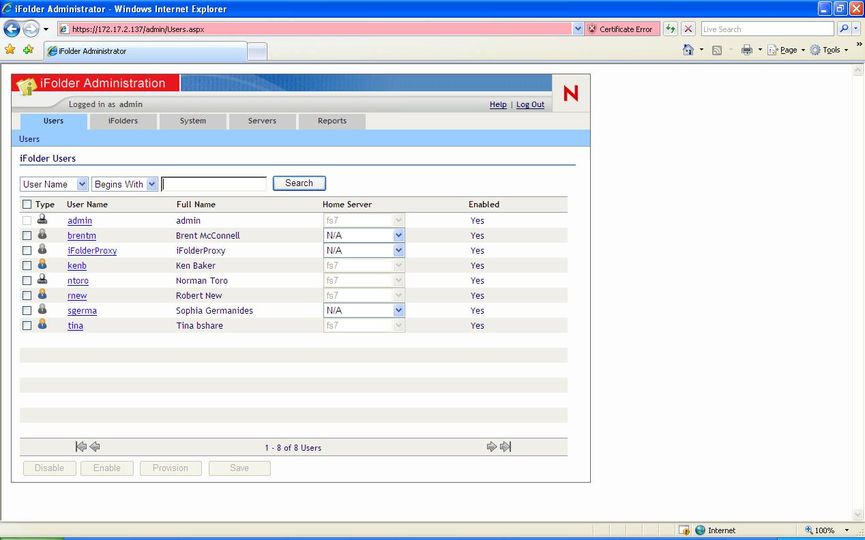Image resolution: width=865 pixels, height=540 pixels.
Task: Click the Novell N logo
Action: coord(571,93)
